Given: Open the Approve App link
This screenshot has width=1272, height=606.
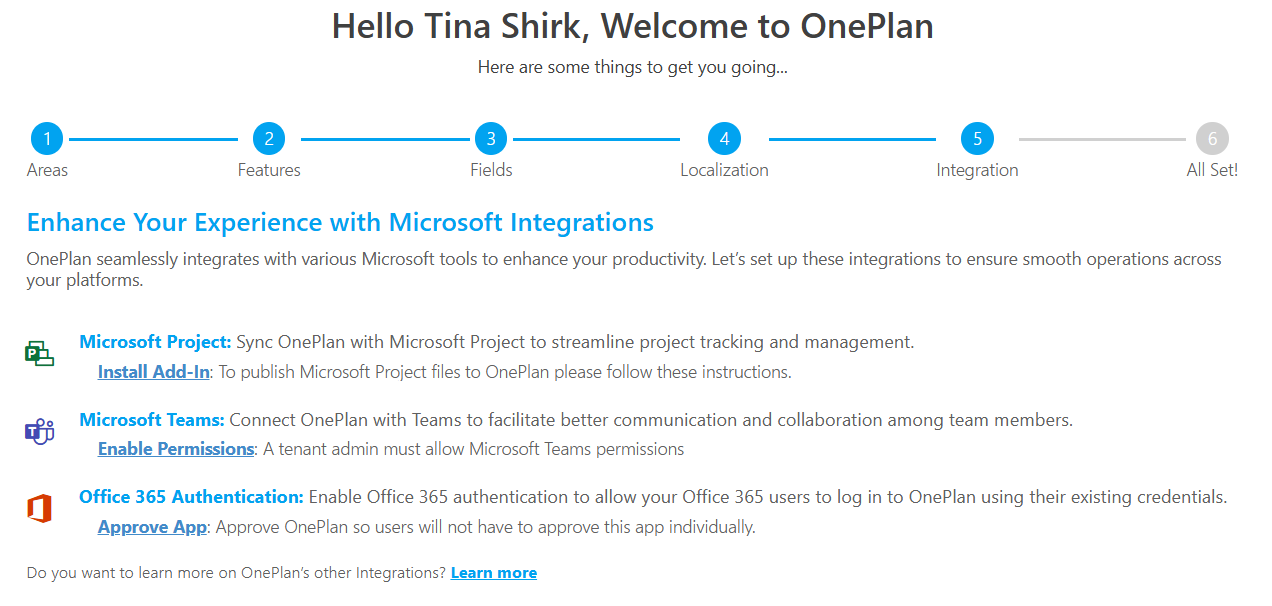Looking at the screenshot, I should (x=152, y=527).
